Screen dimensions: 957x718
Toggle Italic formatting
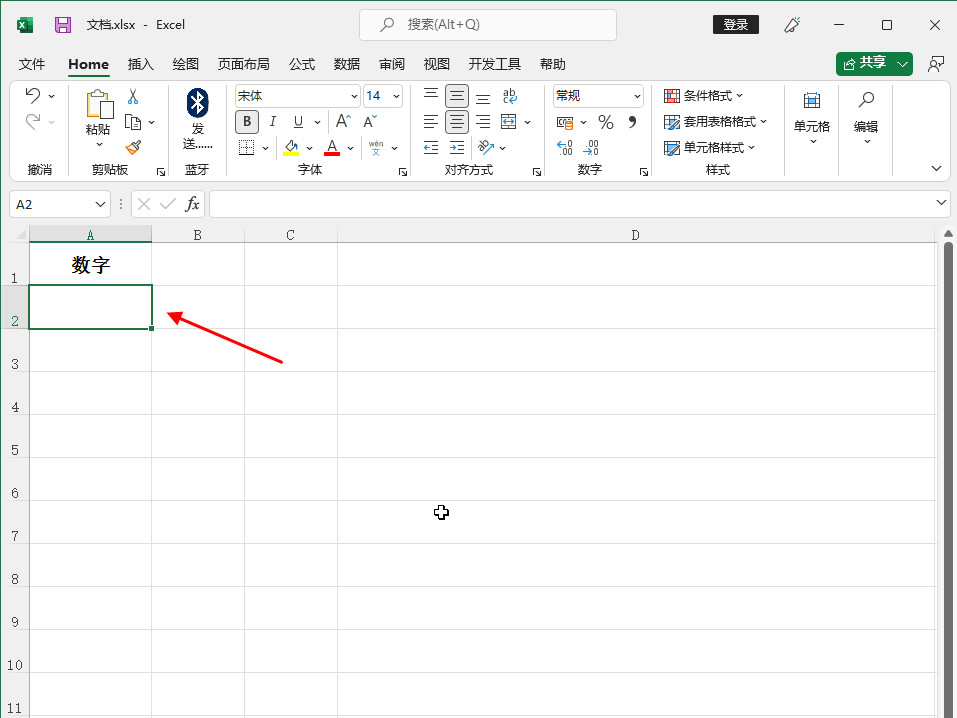(x=272, y=121)
